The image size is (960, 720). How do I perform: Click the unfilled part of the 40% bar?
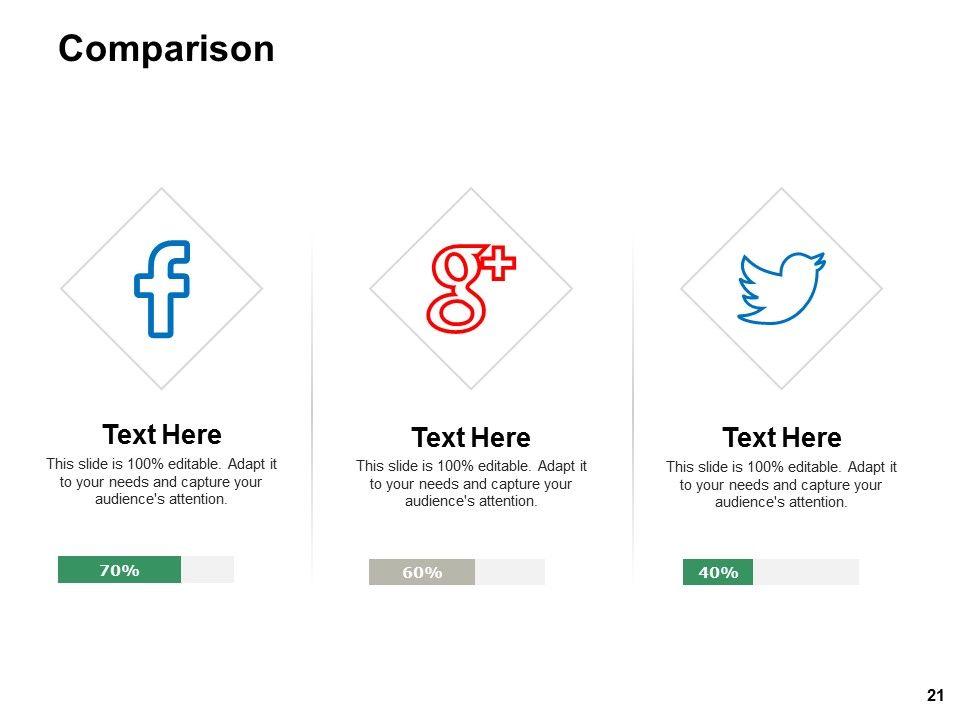[806, 572]
